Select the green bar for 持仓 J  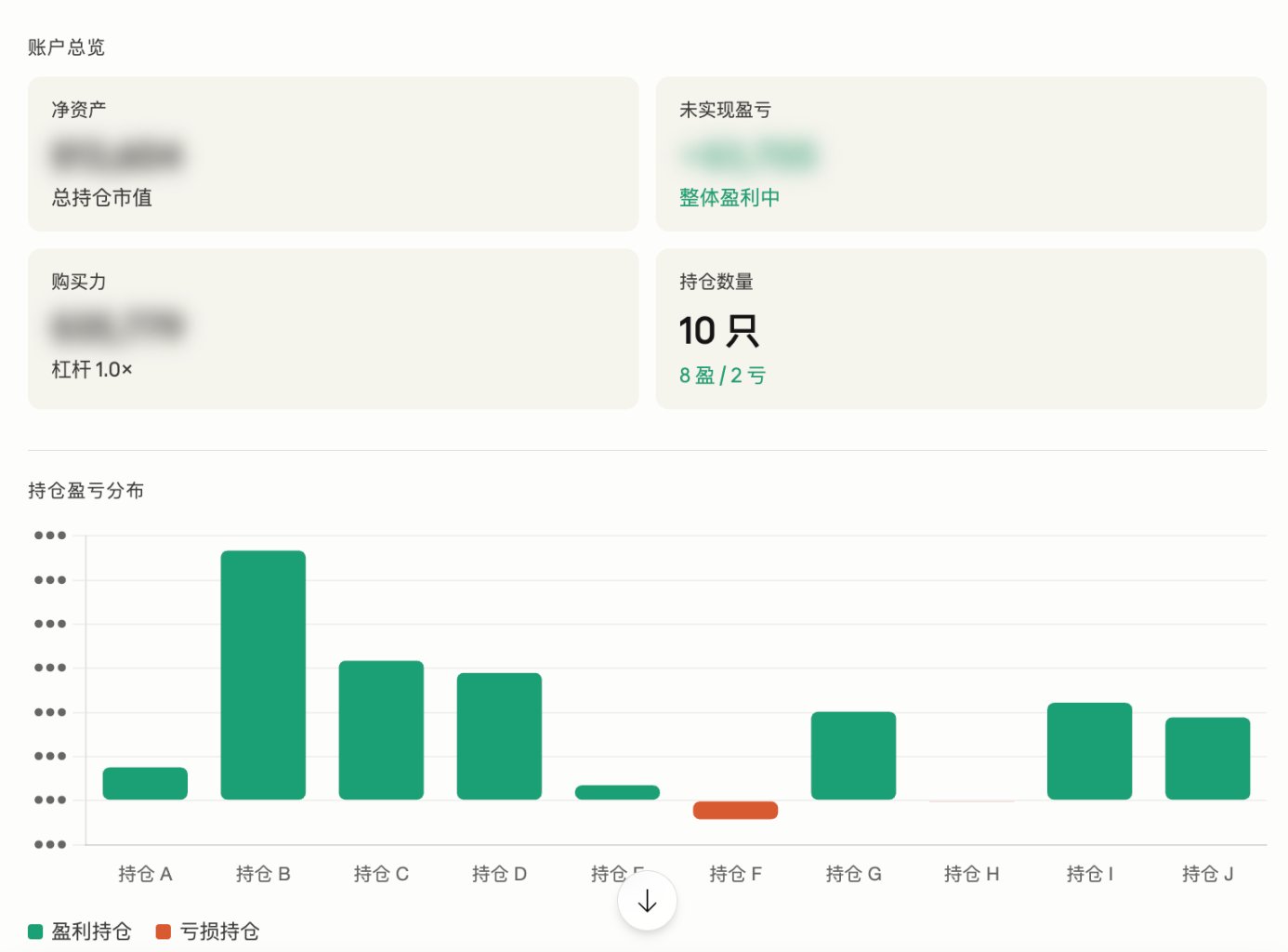point(1207,759)
